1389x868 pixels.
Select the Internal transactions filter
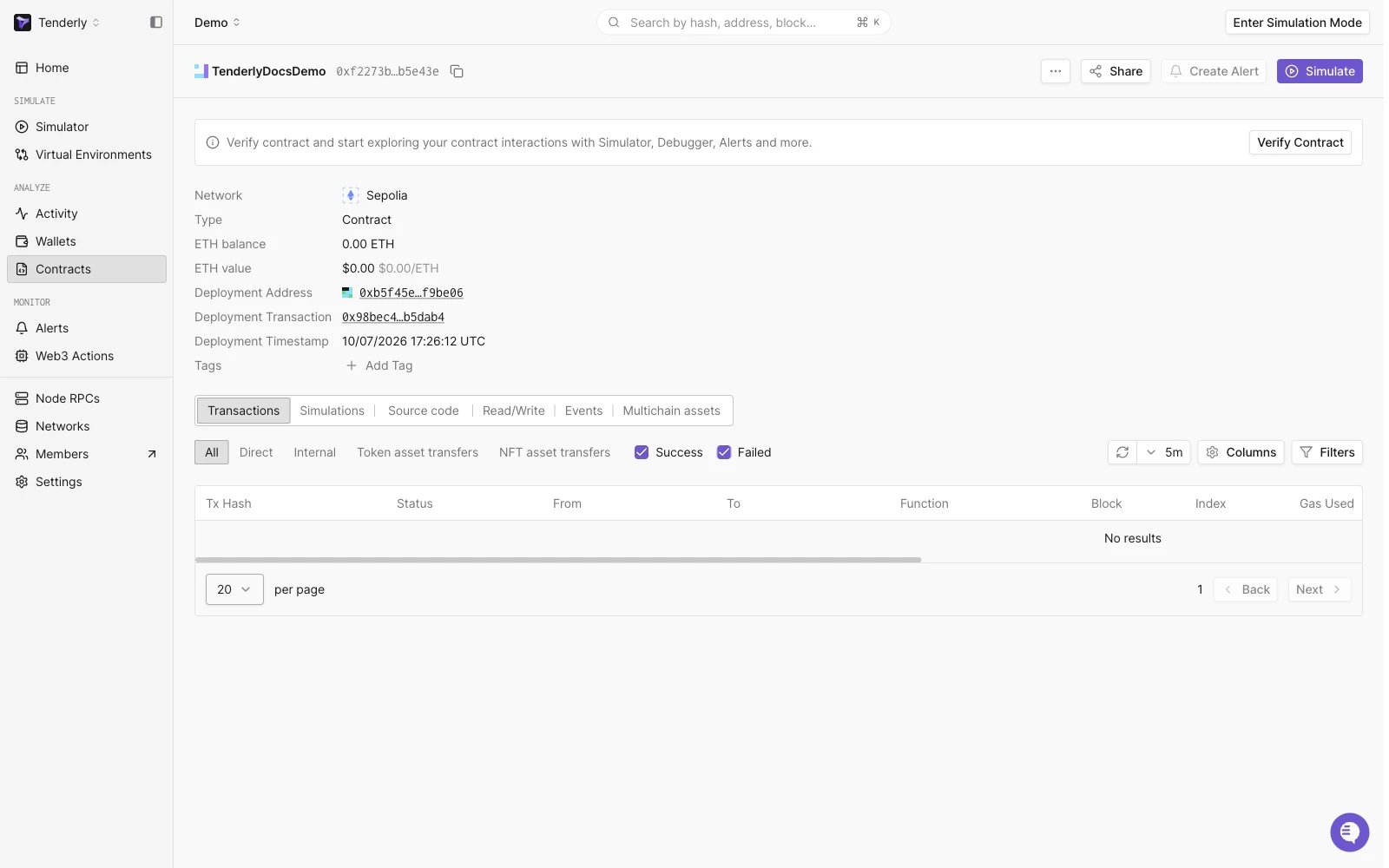[315, 452]
